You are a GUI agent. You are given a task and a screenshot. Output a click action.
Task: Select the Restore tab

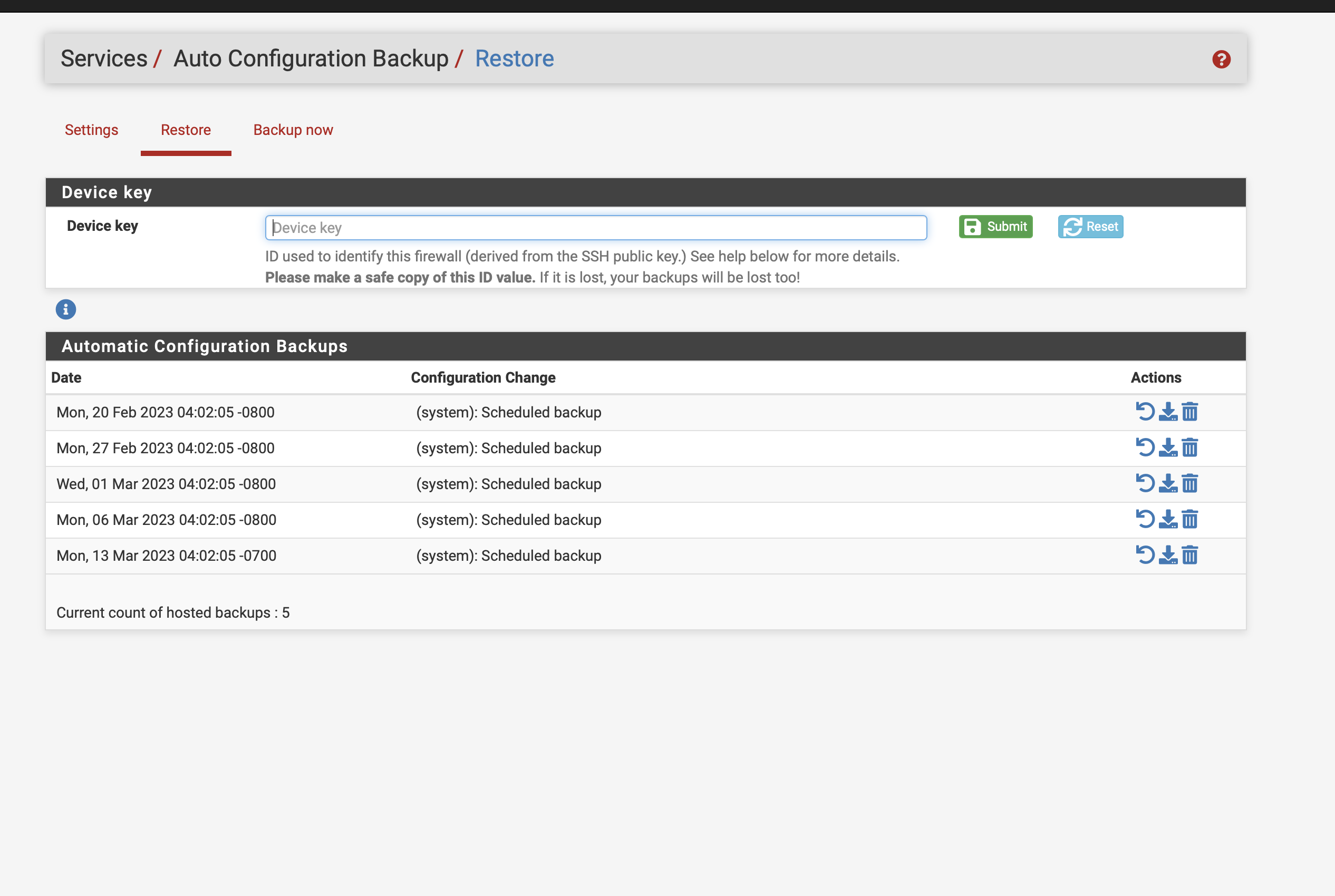tap(186, 130)
